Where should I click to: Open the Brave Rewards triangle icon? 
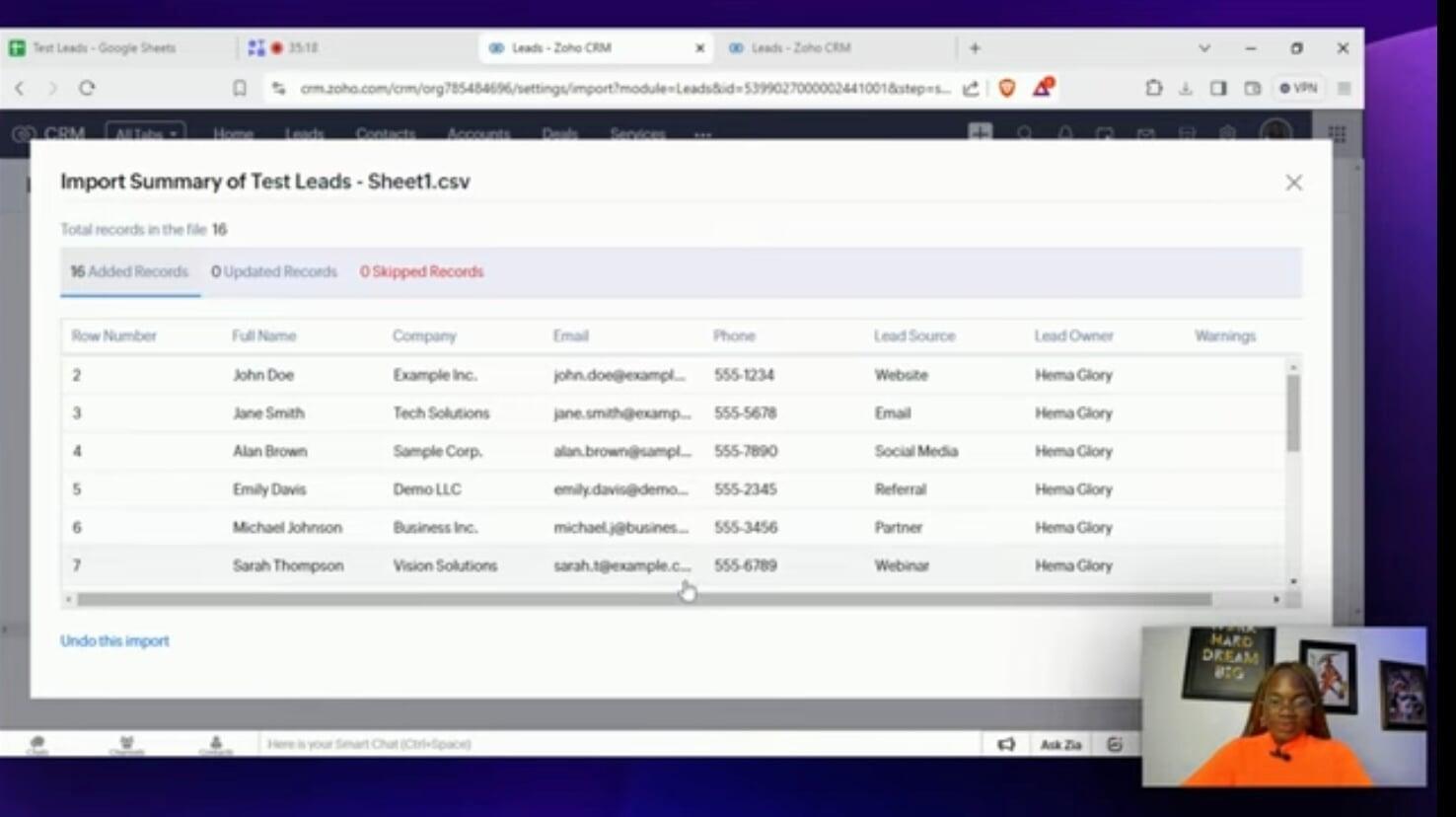click(x=1042, y=88)
